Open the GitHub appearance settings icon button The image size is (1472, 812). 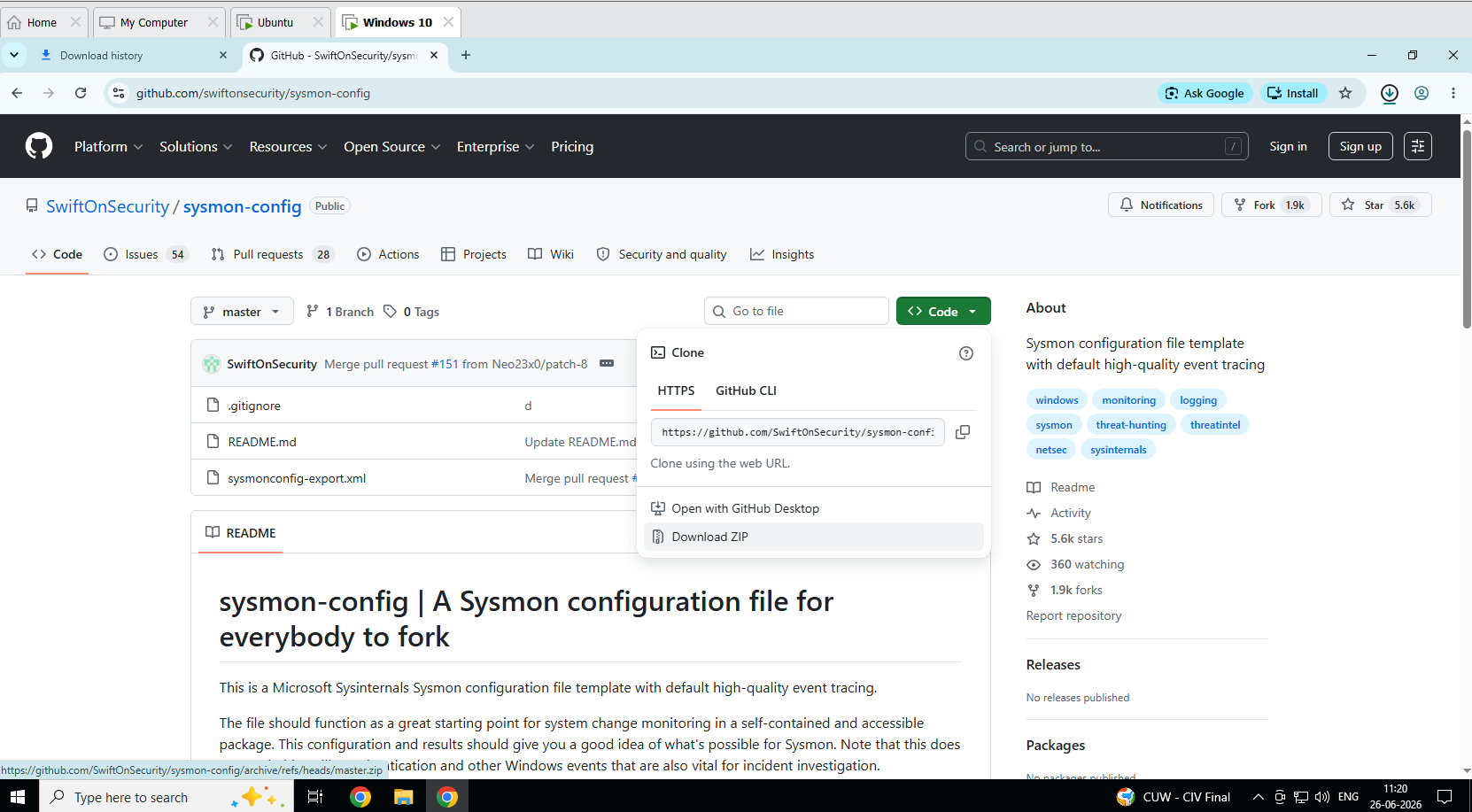click(1418, 146)
